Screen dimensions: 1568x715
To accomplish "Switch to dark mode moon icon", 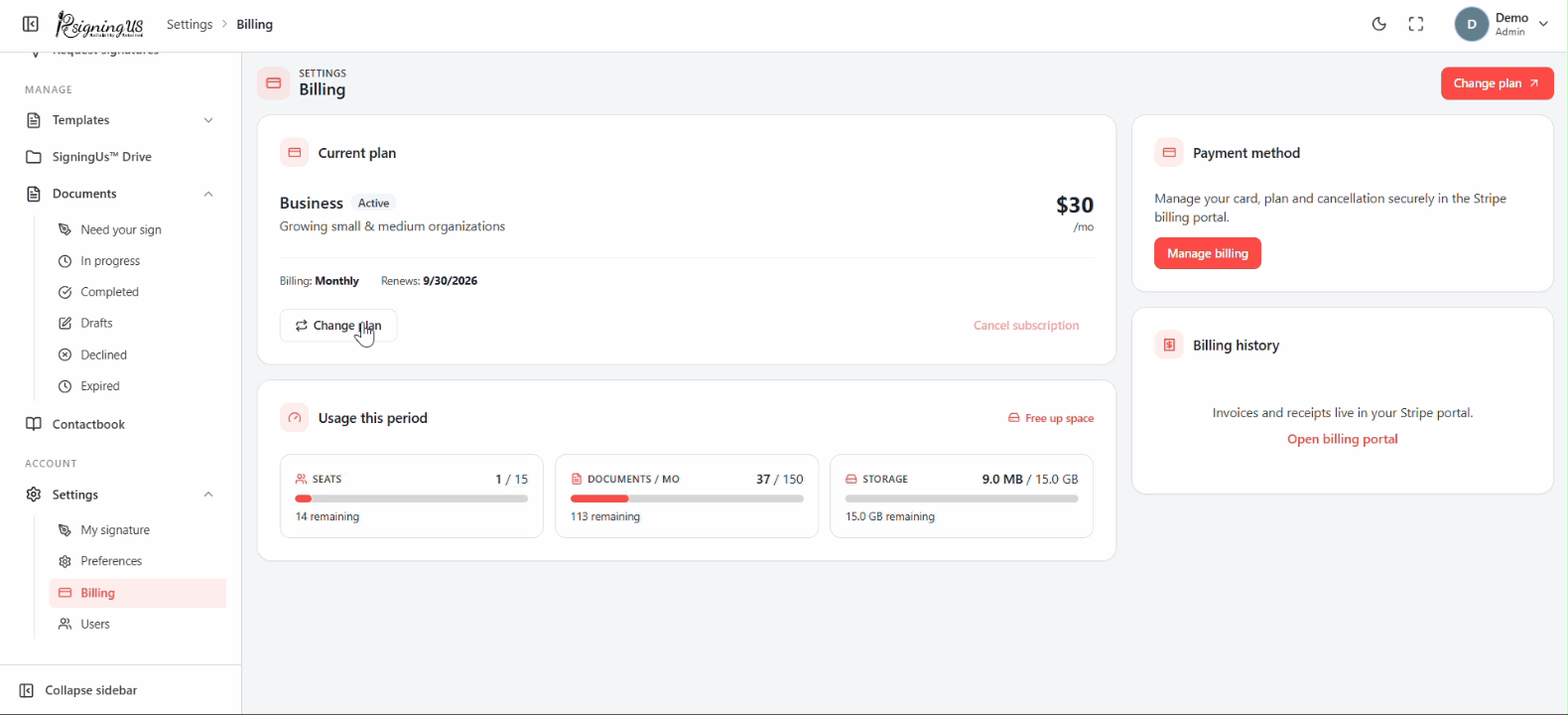I will (x=1379, y=24).
